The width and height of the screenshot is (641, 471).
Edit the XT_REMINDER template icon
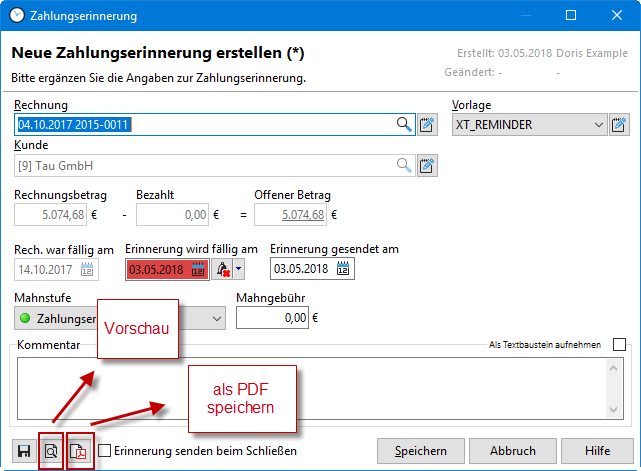click(x=619, y=124)
